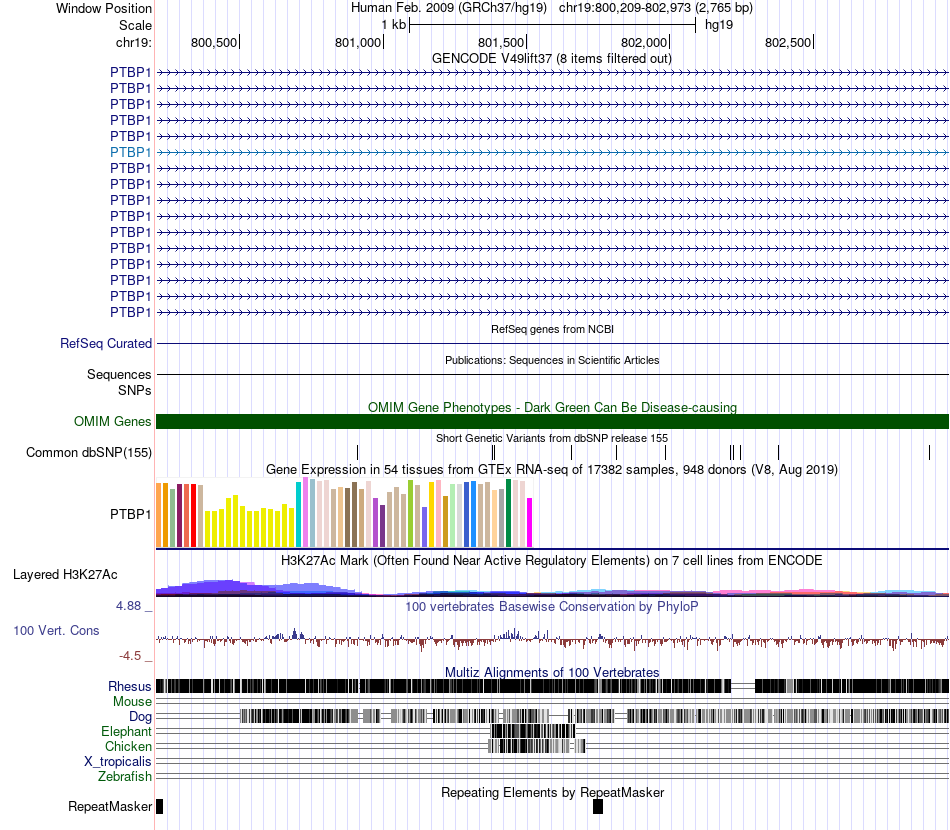Click the Elephant alignment label
Screen dimensions: 950x830
pos(126,731)
